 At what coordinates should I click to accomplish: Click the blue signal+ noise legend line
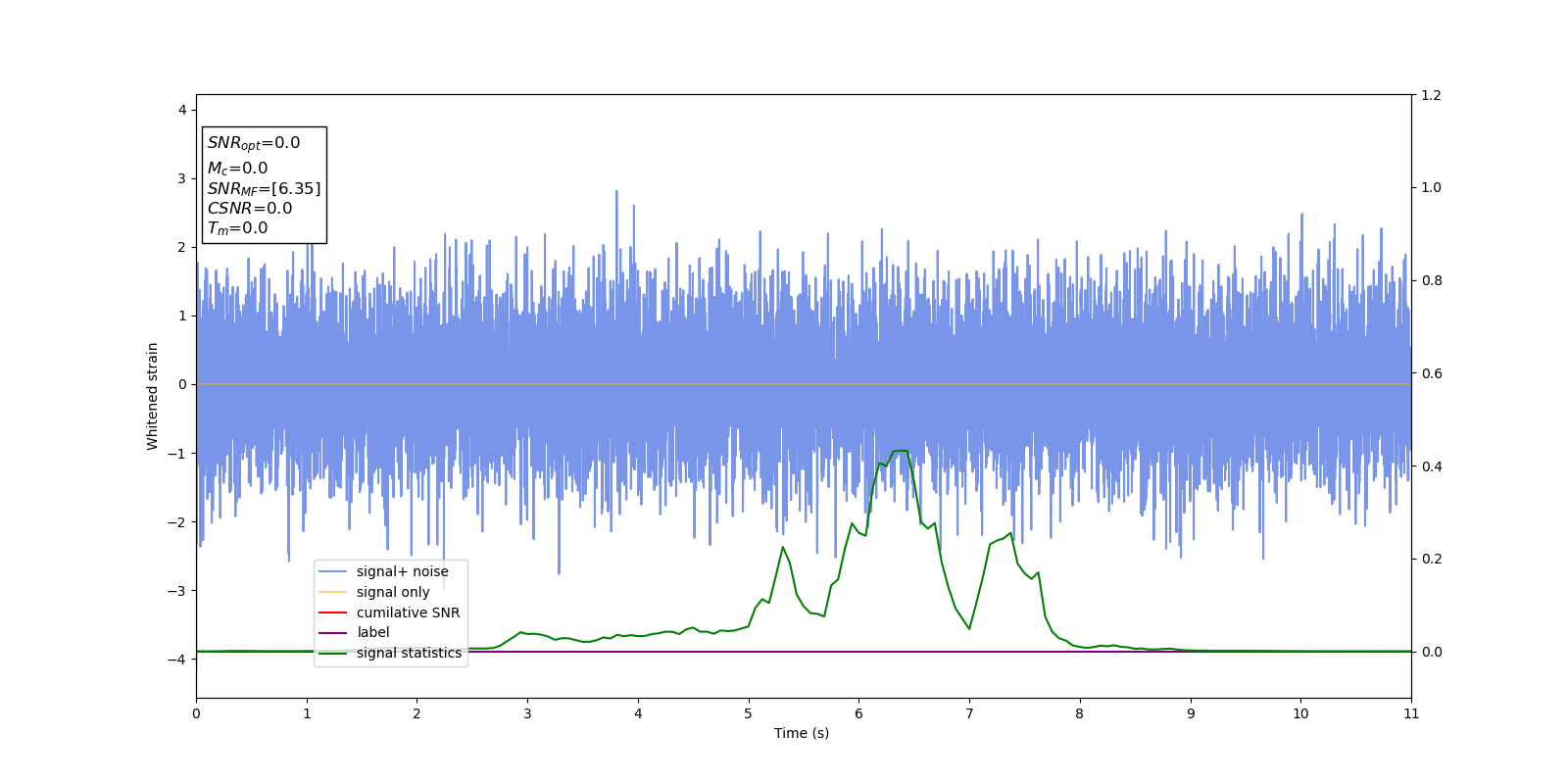pyautogui.click(x=333, y=571)
